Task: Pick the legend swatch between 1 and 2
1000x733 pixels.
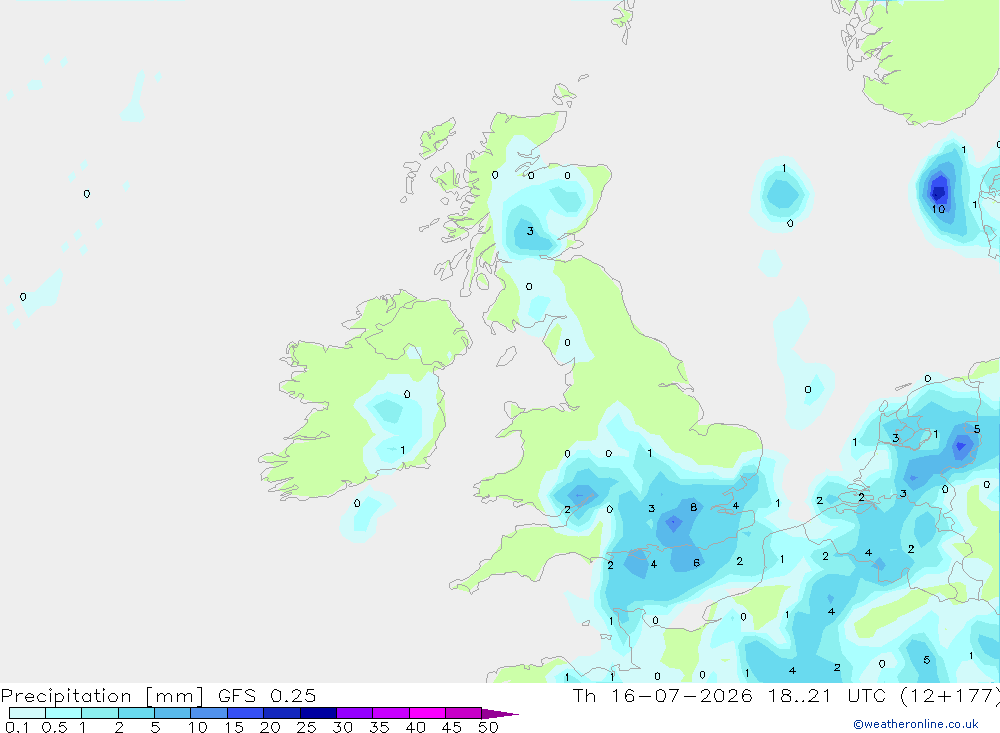Action: pyautogui.click(x=100, y=713)
